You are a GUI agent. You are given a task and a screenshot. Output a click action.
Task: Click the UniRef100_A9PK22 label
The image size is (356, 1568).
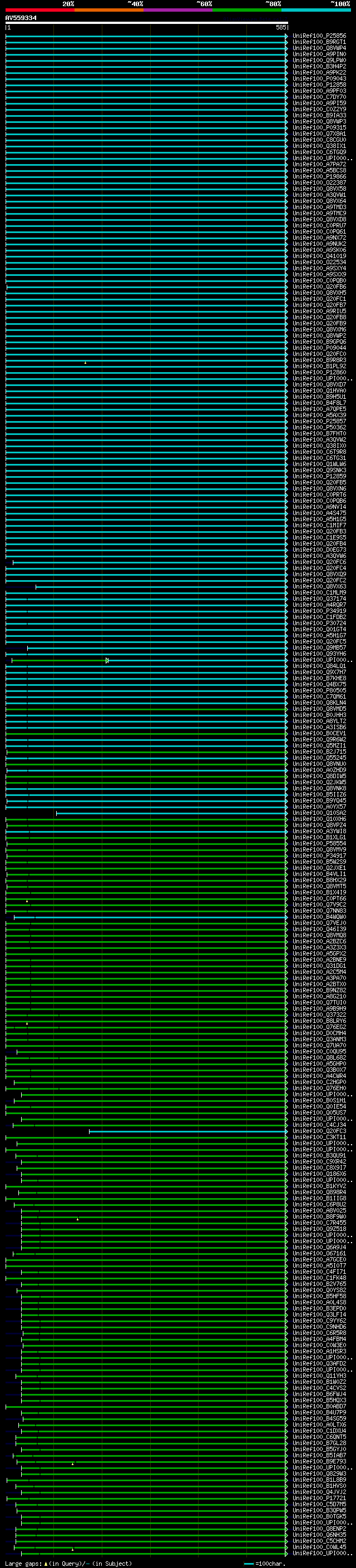pyautogui.click(x=319, y=73)
